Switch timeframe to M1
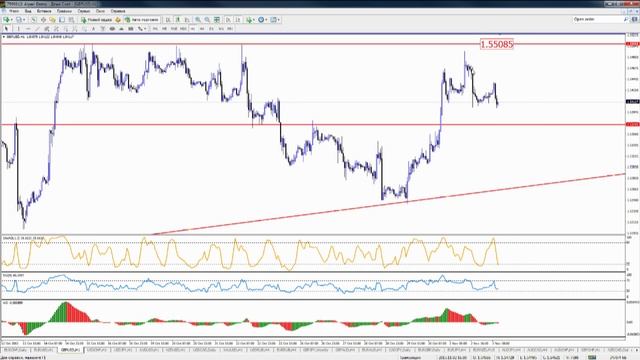Screen dimensions: 640x360 tap(155, 29)
